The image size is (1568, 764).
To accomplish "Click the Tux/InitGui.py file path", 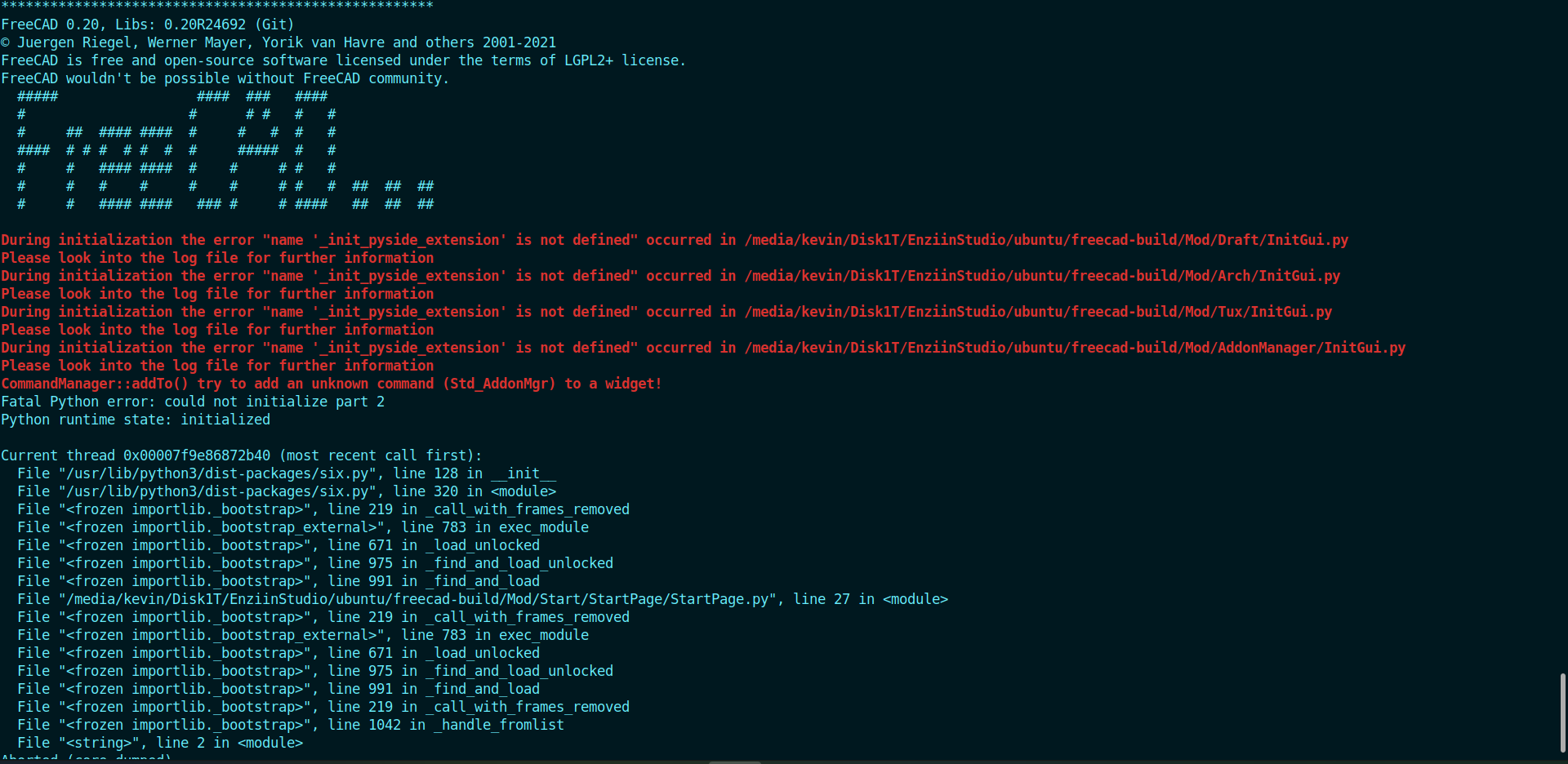I will click(x=1037, y=312).
